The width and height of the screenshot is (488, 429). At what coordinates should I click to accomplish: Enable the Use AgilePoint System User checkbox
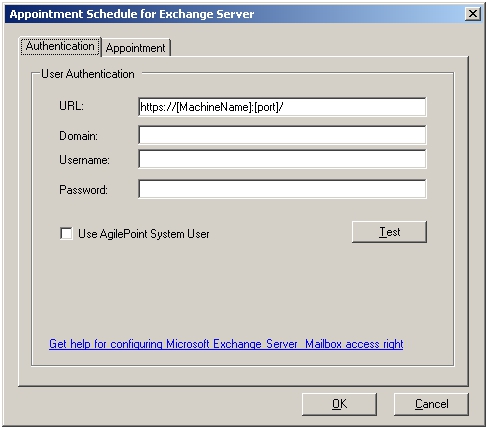(x=66, y=233)
